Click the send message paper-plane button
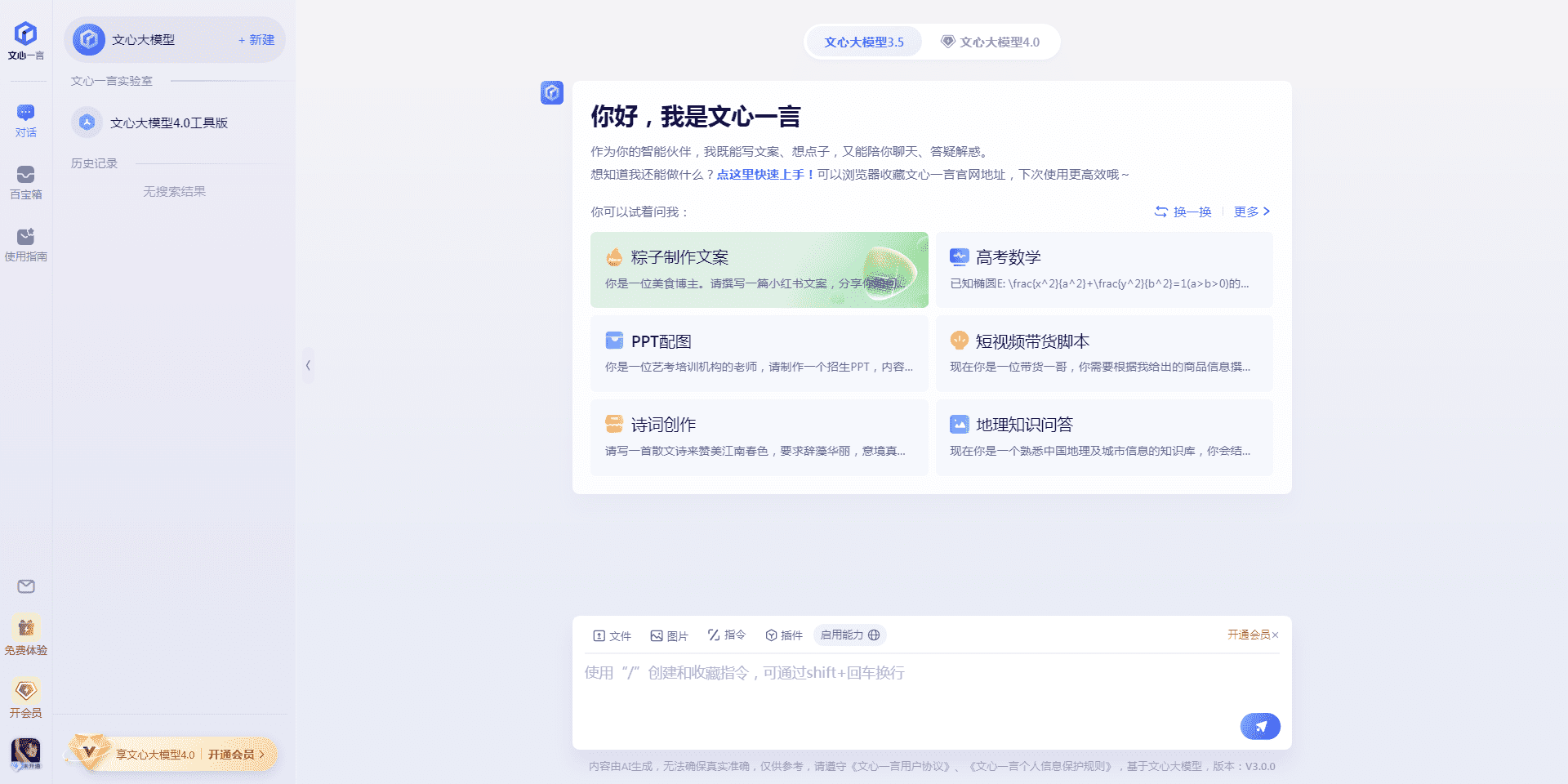 (x=1260, y=726)
